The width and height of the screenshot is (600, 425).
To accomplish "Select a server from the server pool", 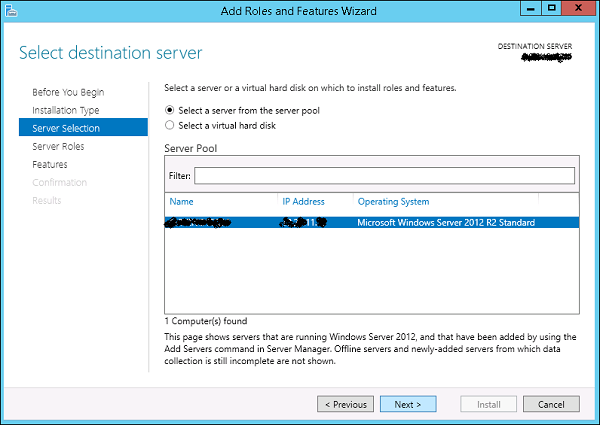I will click(169, 110).
